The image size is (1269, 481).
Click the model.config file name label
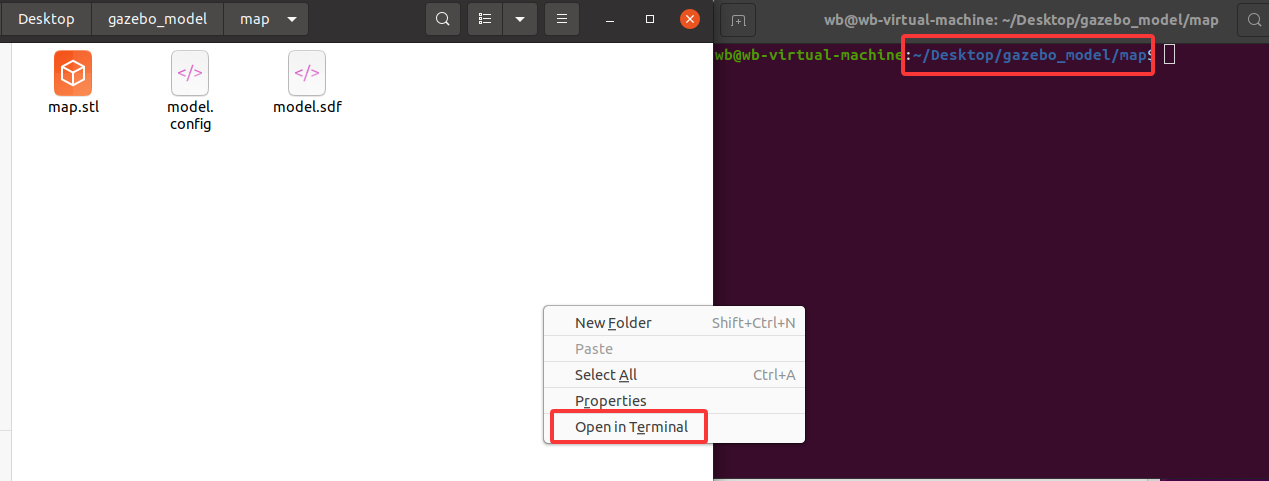click(x=190, y=115)
